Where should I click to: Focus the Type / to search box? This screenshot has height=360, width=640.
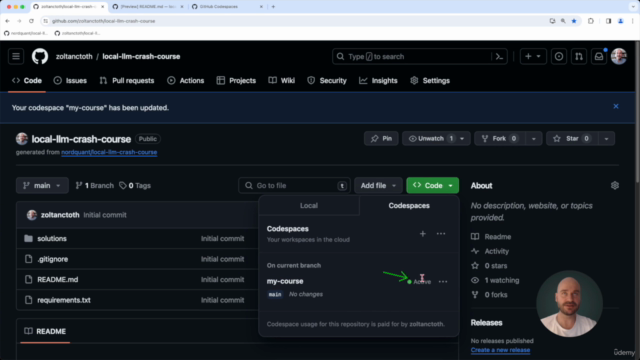(412, 57)
